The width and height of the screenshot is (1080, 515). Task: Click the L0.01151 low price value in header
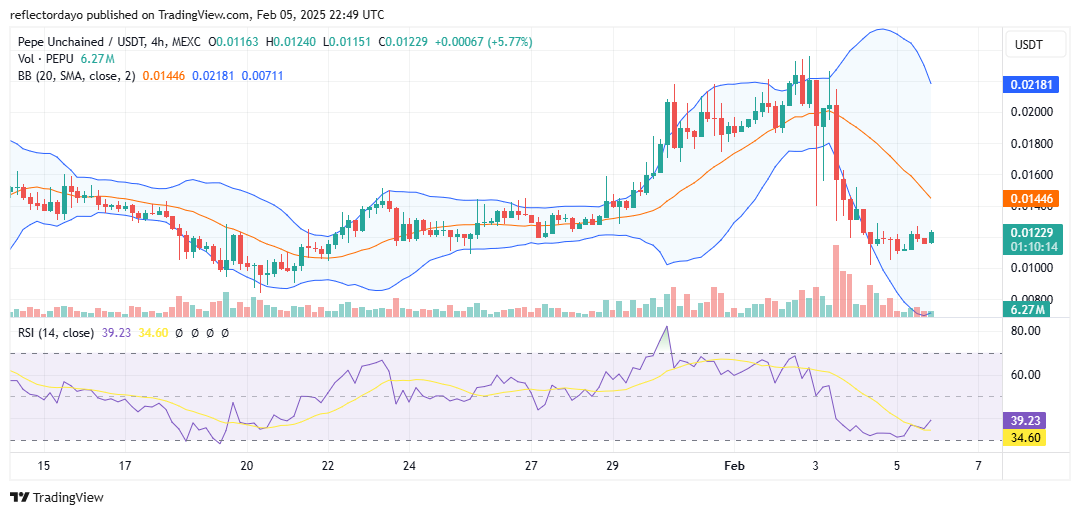347,42
